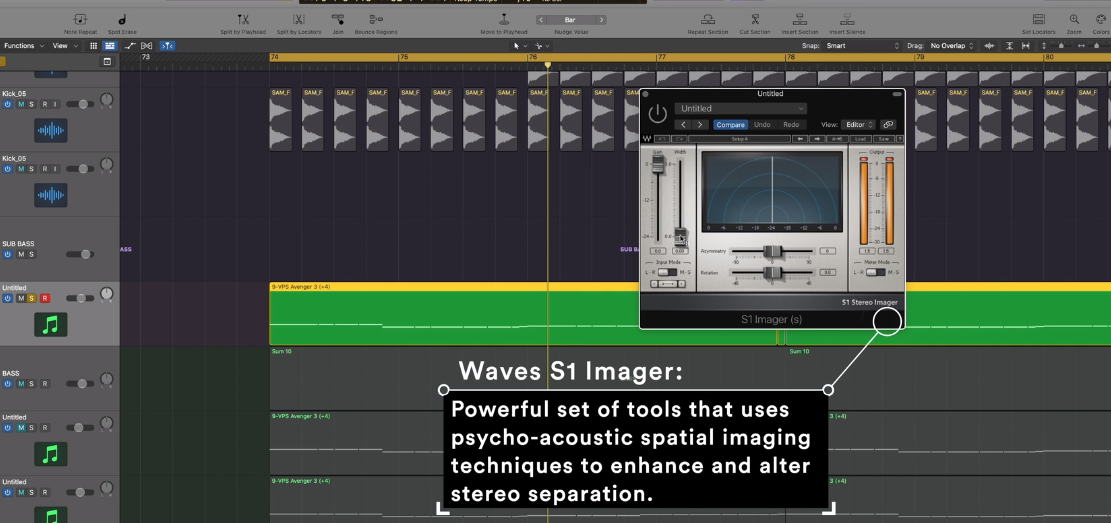Open track header options dropdown icon

point(107,62)
